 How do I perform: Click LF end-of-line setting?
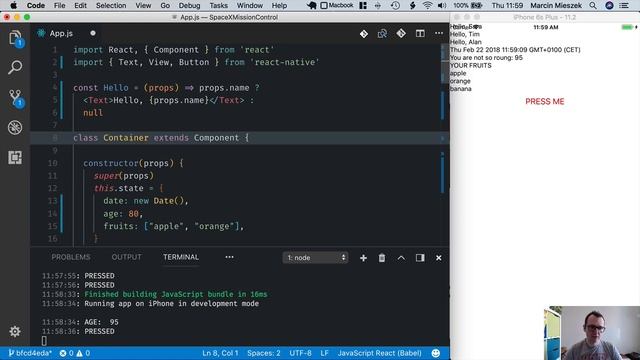tap(324, 353)
